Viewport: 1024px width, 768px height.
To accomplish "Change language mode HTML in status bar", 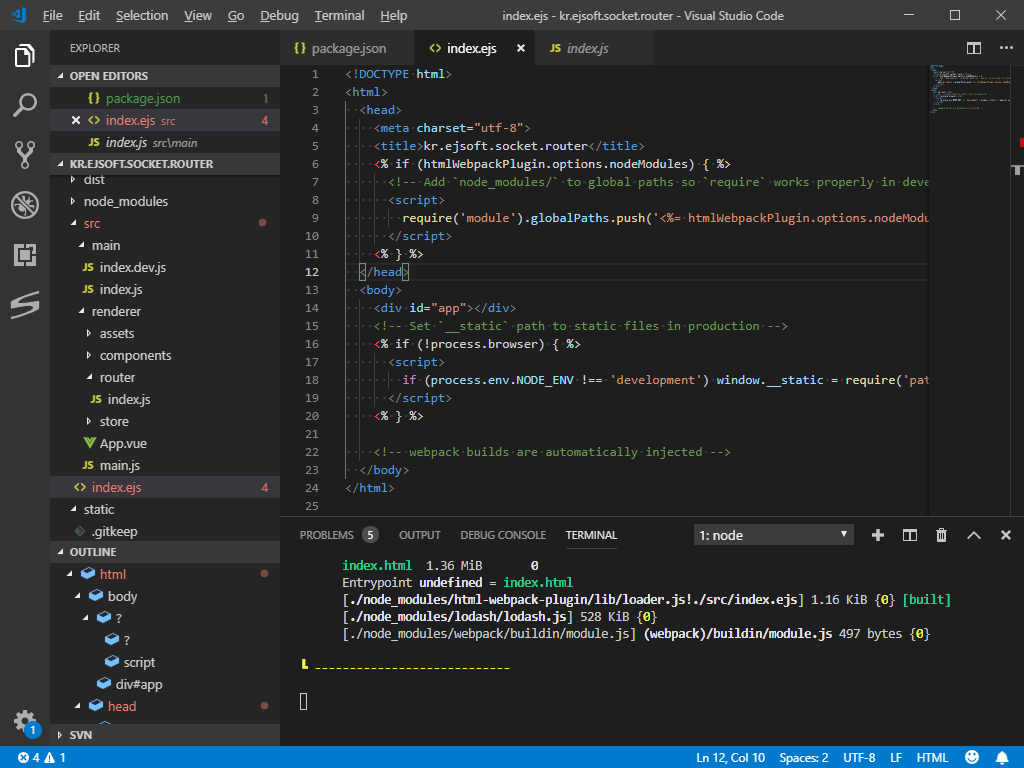I will [932, 758].
